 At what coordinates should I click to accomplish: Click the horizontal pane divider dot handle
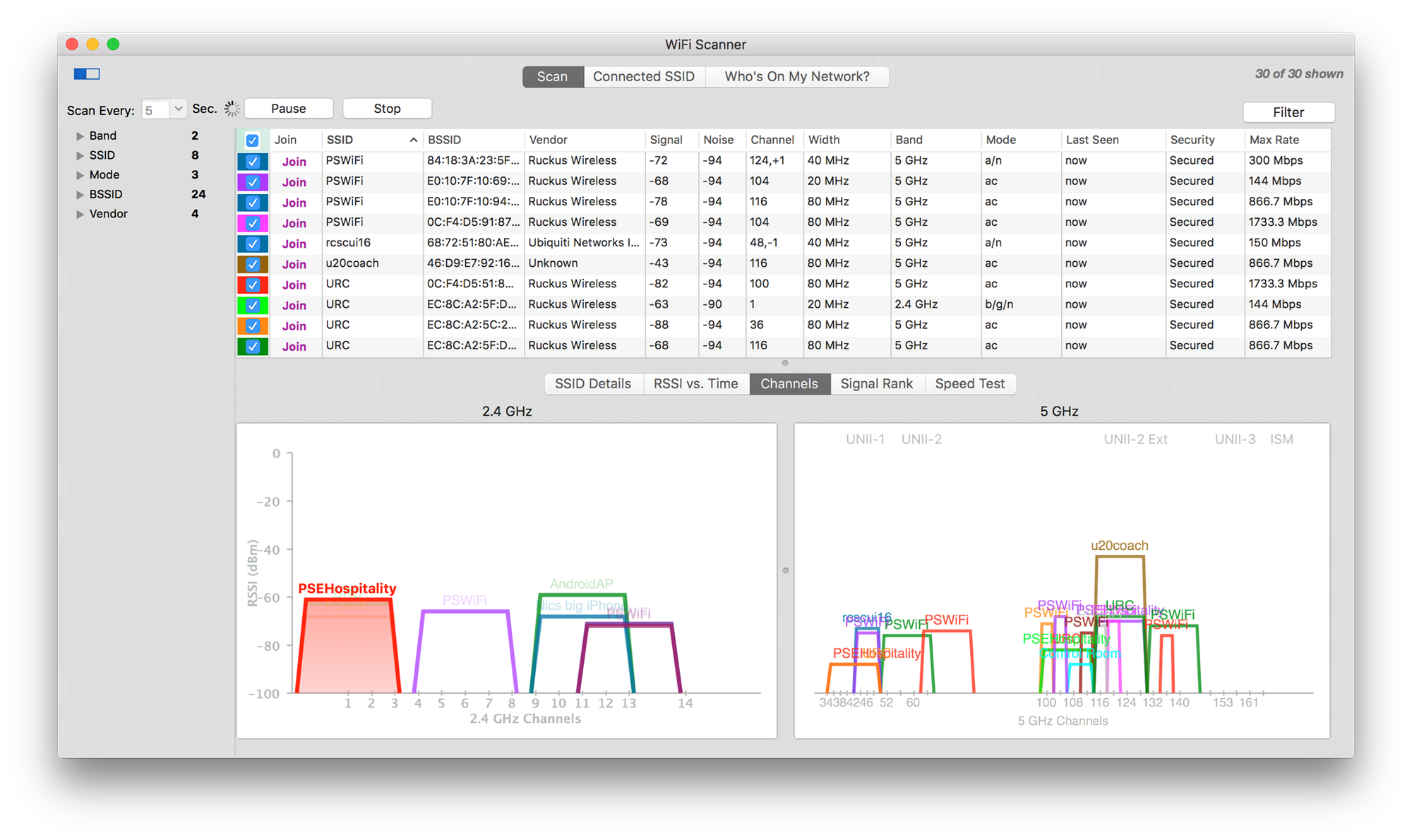click(x=785, y=363)
